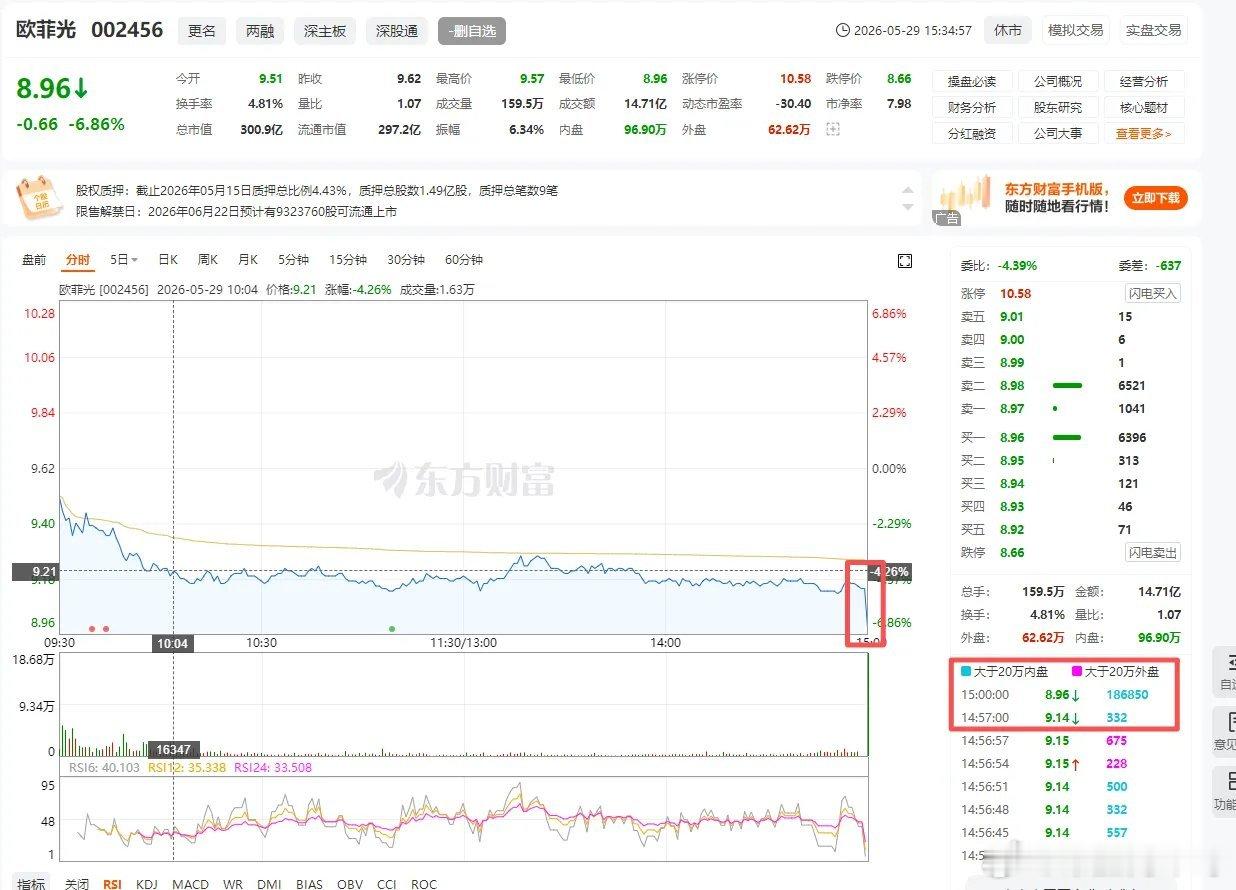Select the KDJ indicator
Image resolution: width=1236 pixels, height=890 pixels.
pos(147,884)
